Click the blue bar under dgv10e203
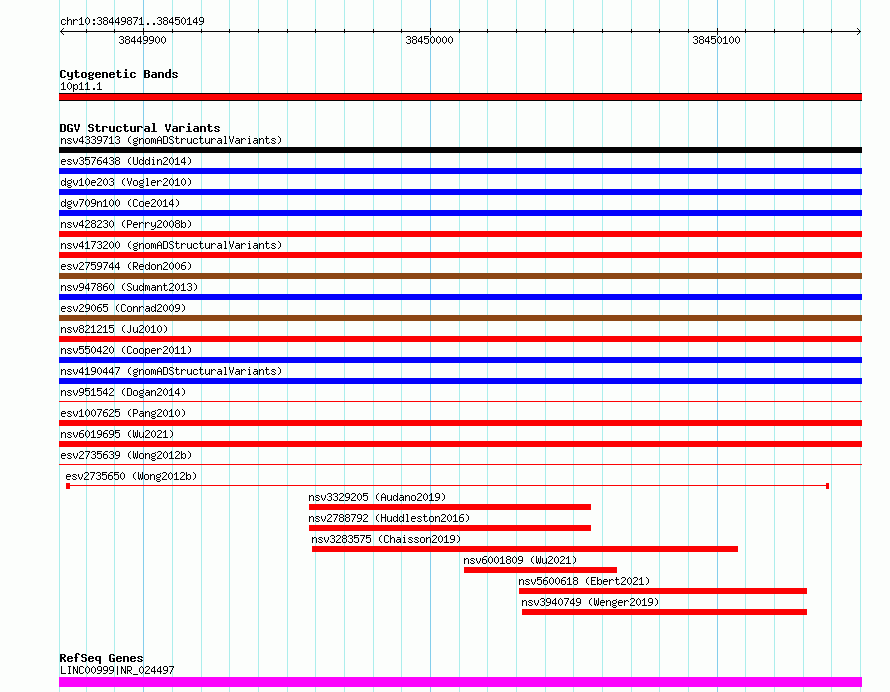Image resolution: width=890 pixels, height=692 pixels. (x=460, y=192)
